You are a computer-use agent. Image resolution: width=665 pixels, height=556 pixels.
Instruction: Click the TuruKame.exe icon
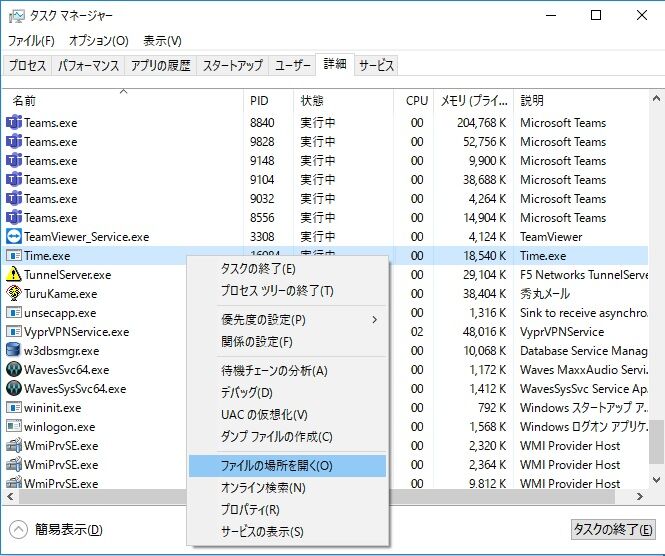14,293
